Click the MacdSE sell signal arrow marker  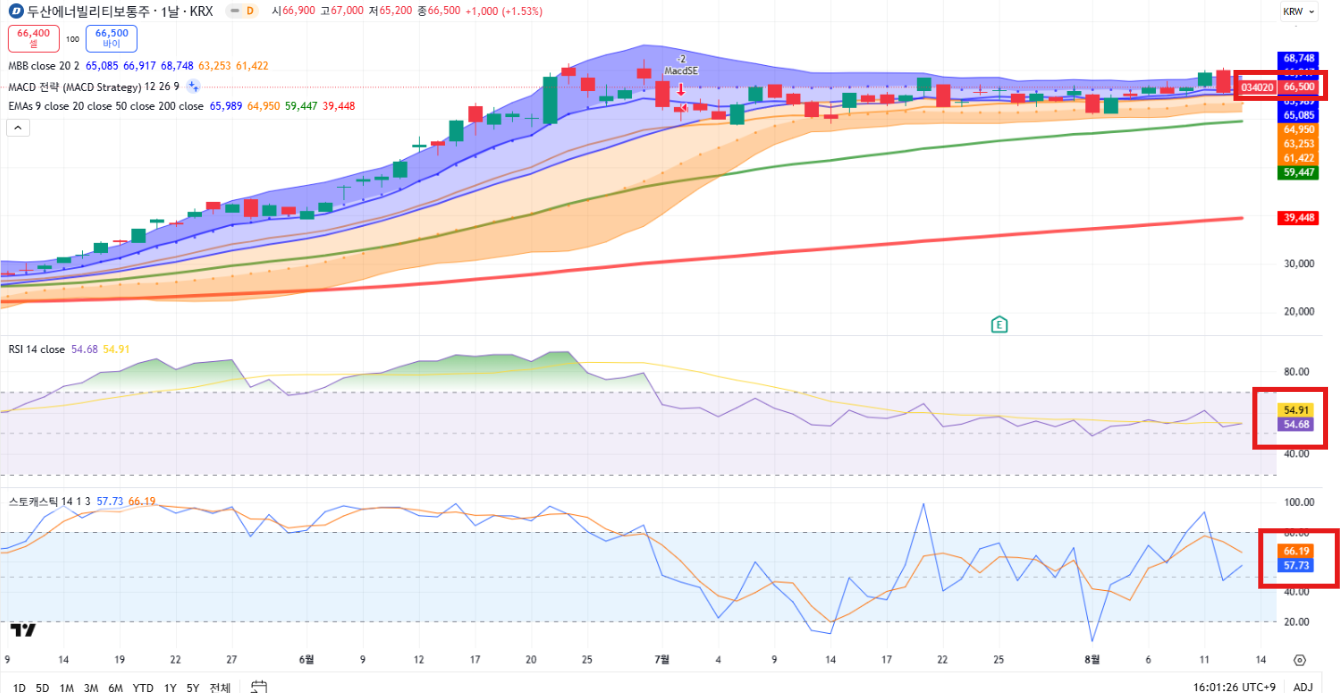click(x=681, y=90)
